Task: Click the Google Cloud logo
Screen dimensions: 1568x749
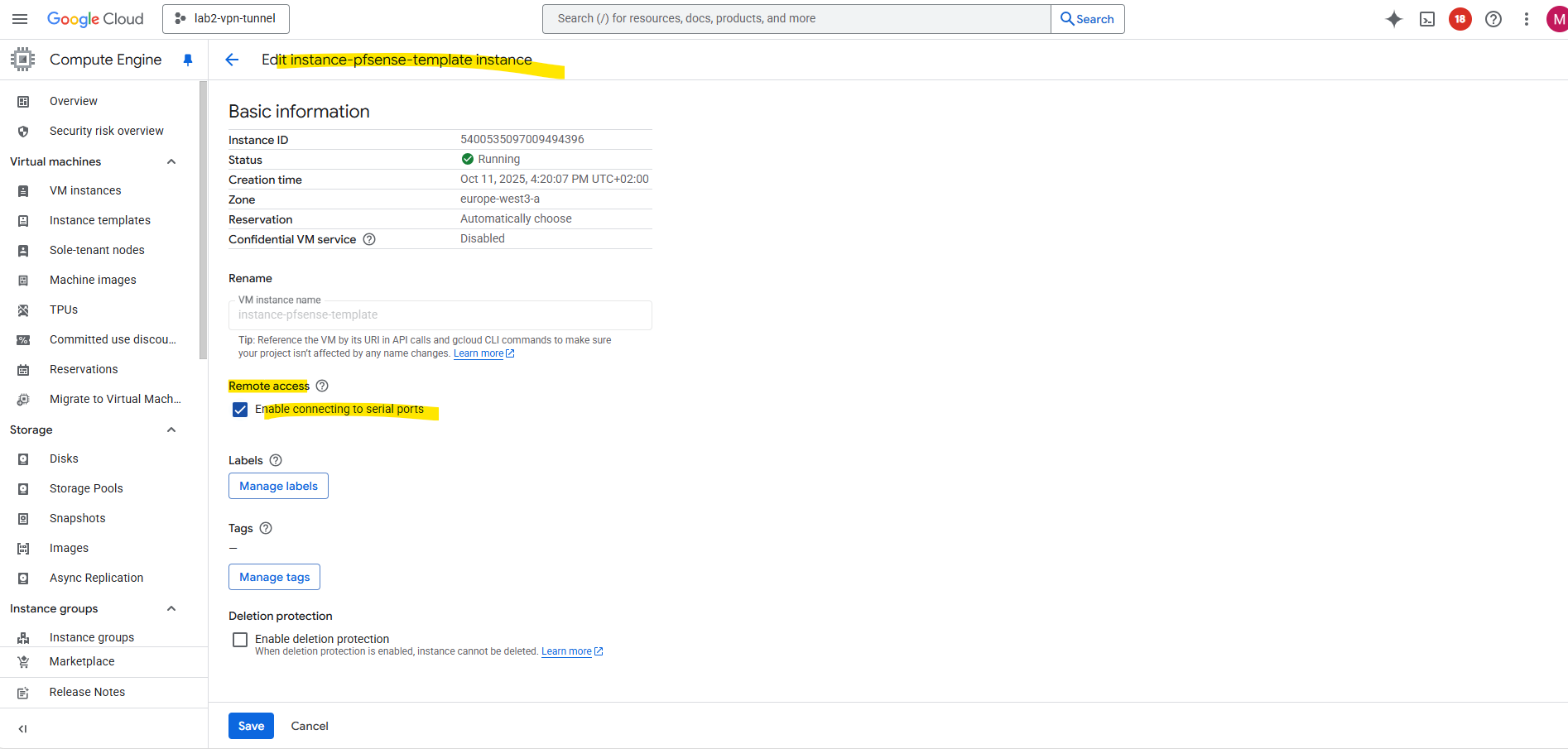Action: (95, 19)
